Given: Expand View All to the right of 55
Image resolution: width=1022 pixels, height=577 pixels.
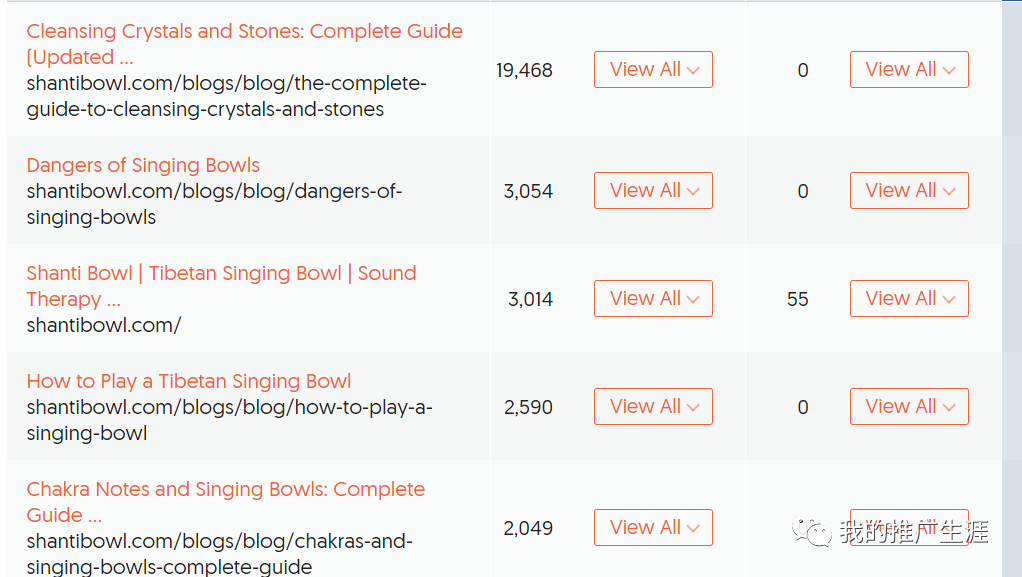Looking at the screenshot, I should coord(909,299).
